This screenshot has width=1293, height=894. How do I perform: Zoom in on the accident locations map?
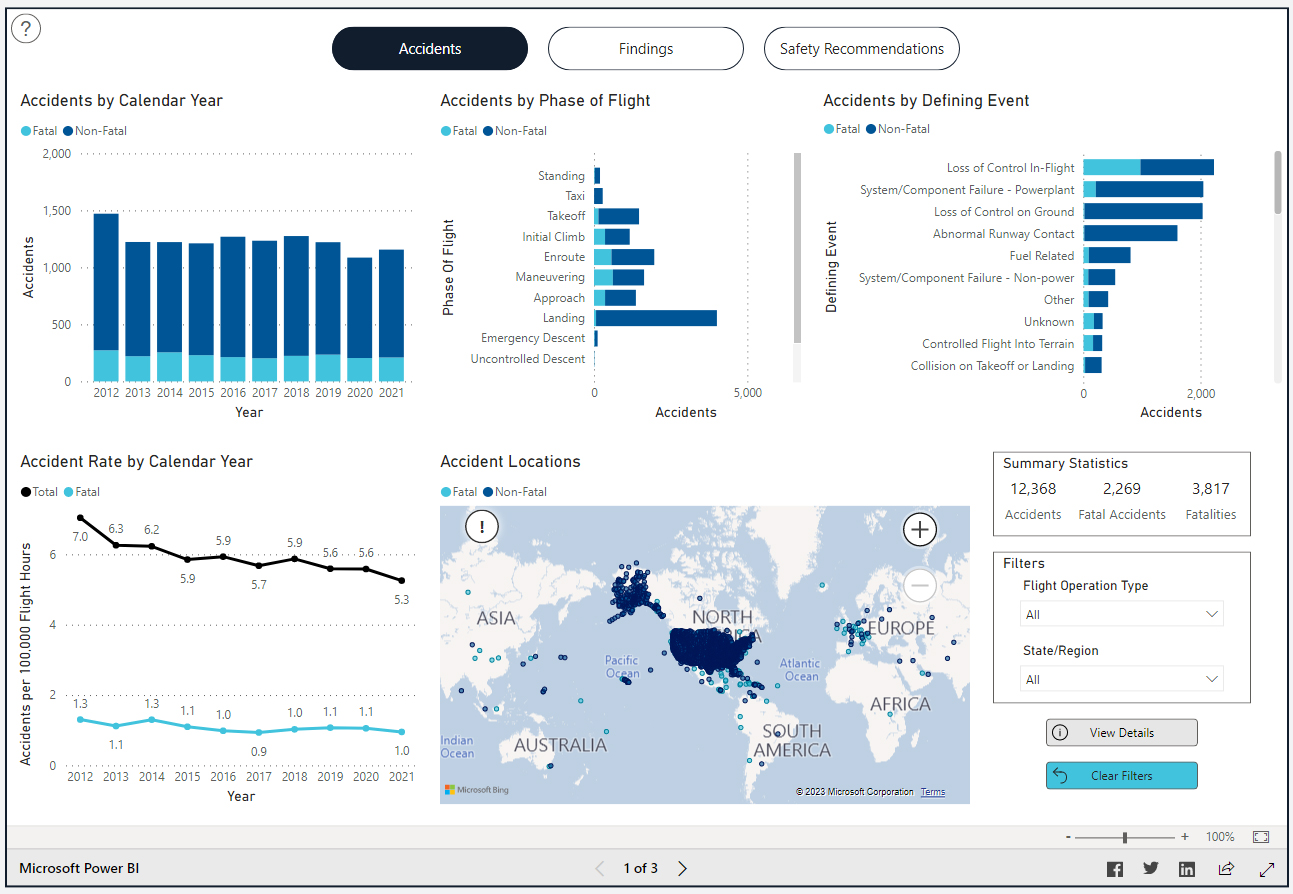point(919,530)
